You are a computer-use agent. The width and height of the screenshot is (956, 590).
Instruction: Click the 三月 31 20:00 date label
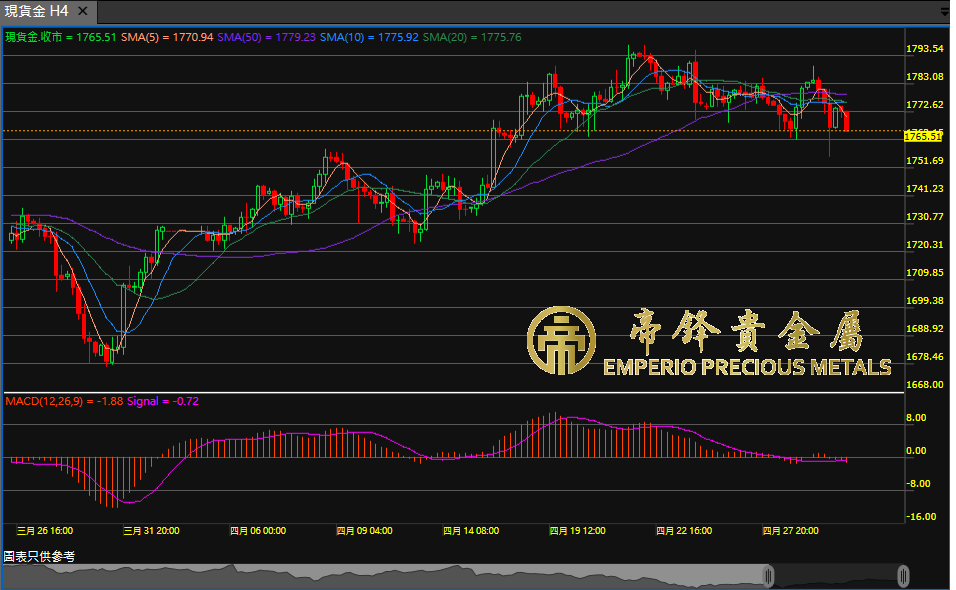tap(151, 531)
